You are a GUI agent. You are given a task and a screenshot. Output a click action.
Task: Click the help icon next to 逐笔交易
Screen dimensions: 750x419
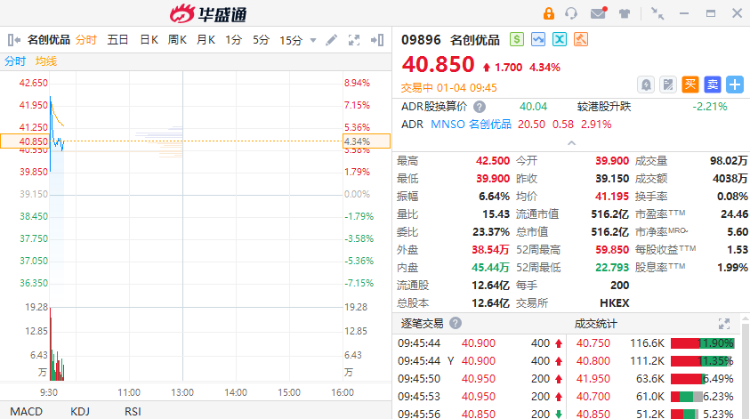point(455,323)
